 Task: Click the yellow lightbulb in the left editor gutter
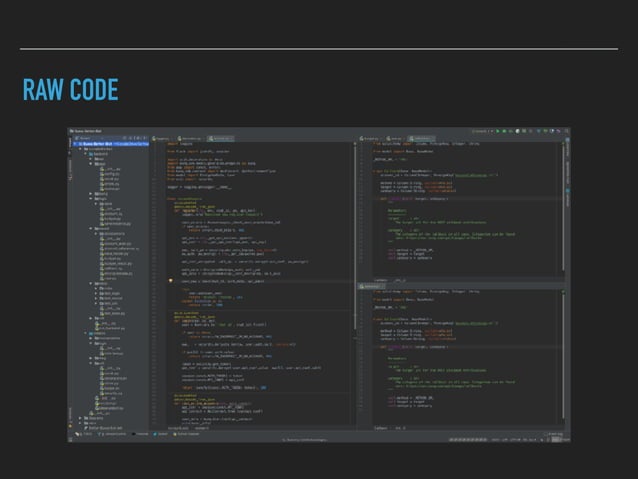[170, 281]
